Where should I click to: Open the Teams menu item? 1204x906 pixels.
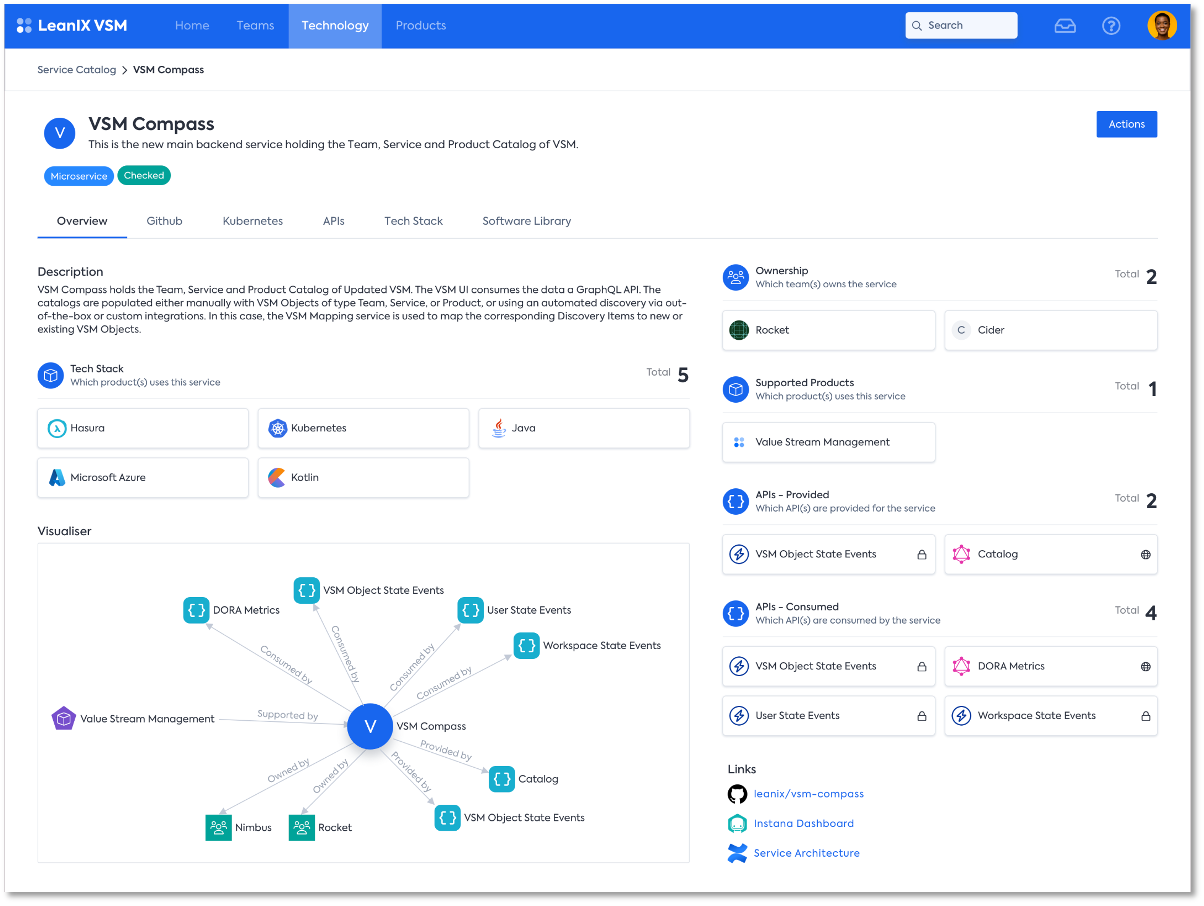(255, 26)
